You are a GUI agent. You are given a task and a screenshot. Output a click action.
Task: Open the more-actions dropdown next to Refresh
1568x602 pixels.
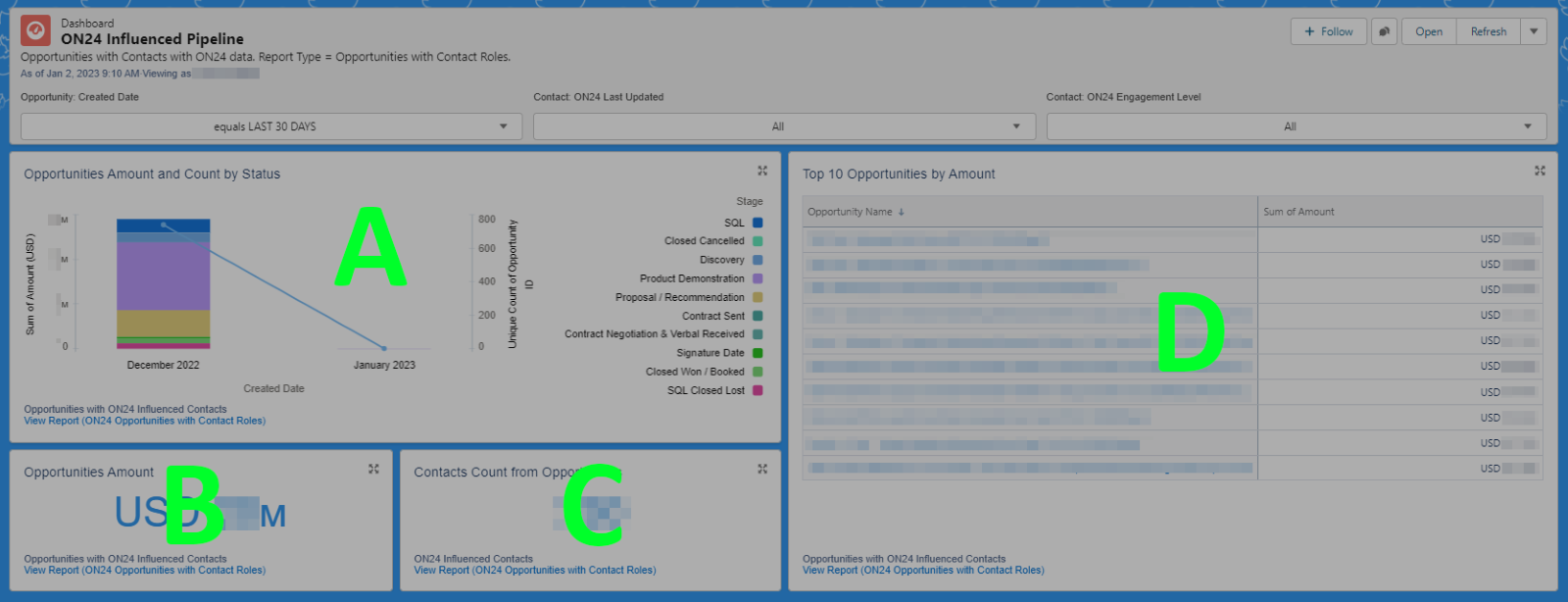click(1534, 31)
